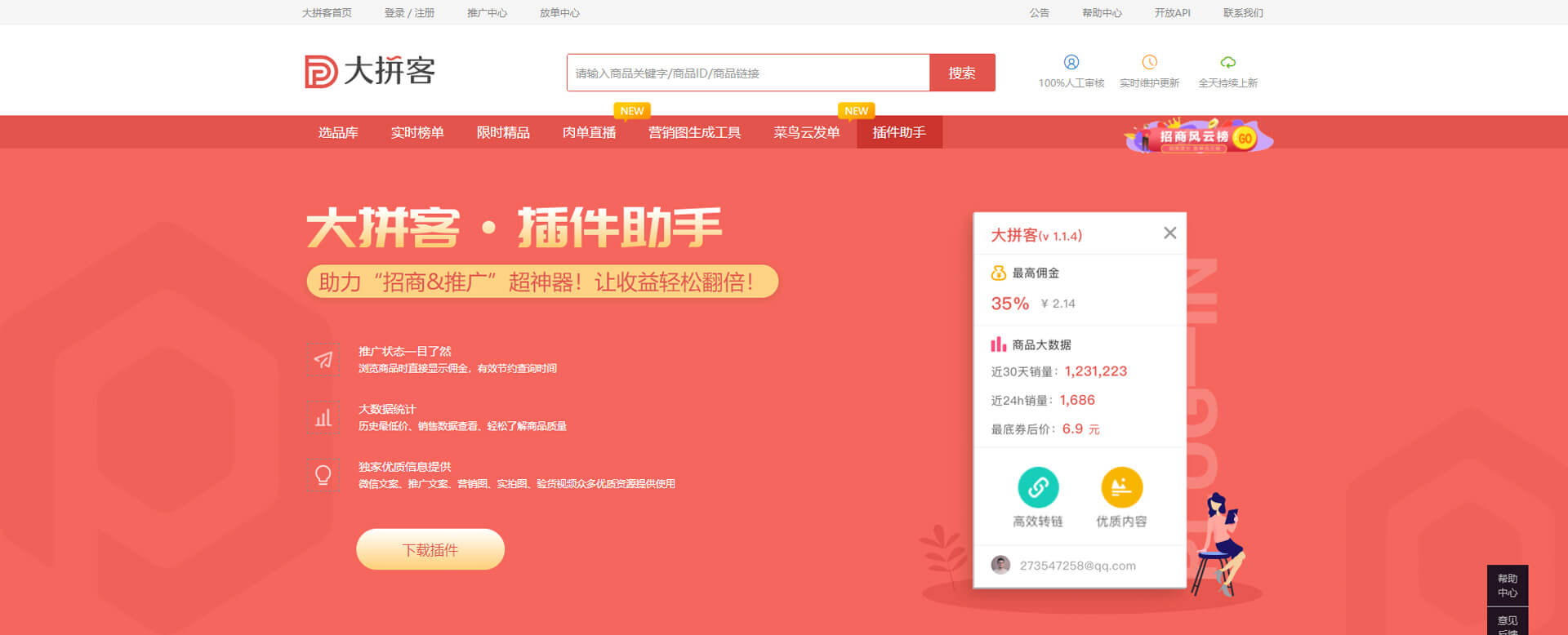
Task: Click the paper plane icon beside 推广状态一目了然
Action: [323, 359]
